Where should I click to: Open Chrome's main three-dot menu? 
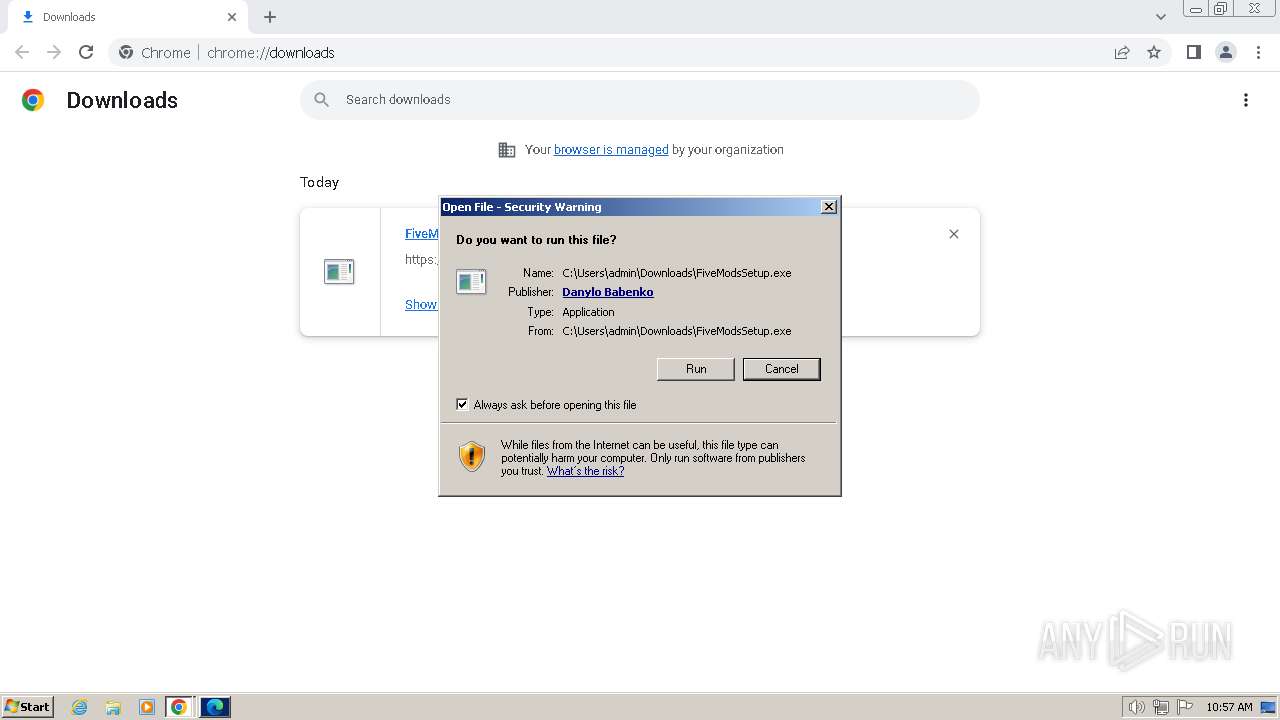[1259, 52]
